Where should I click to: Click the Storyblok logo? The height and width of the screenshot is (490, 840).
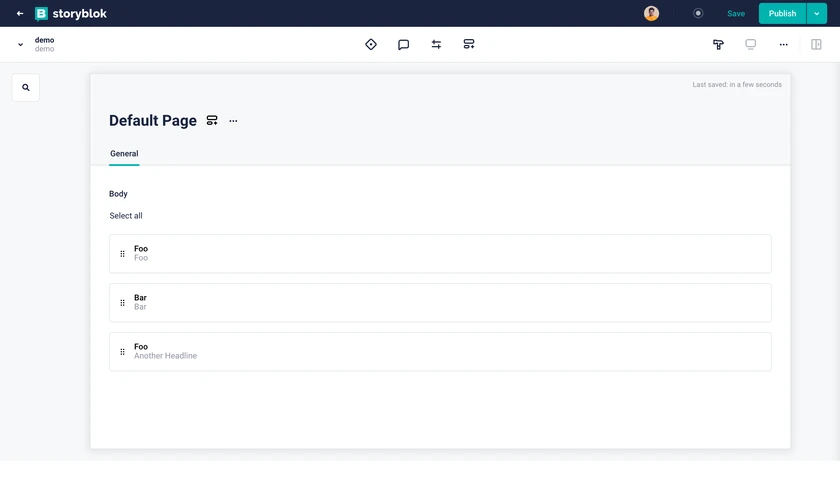click(71, 14)
